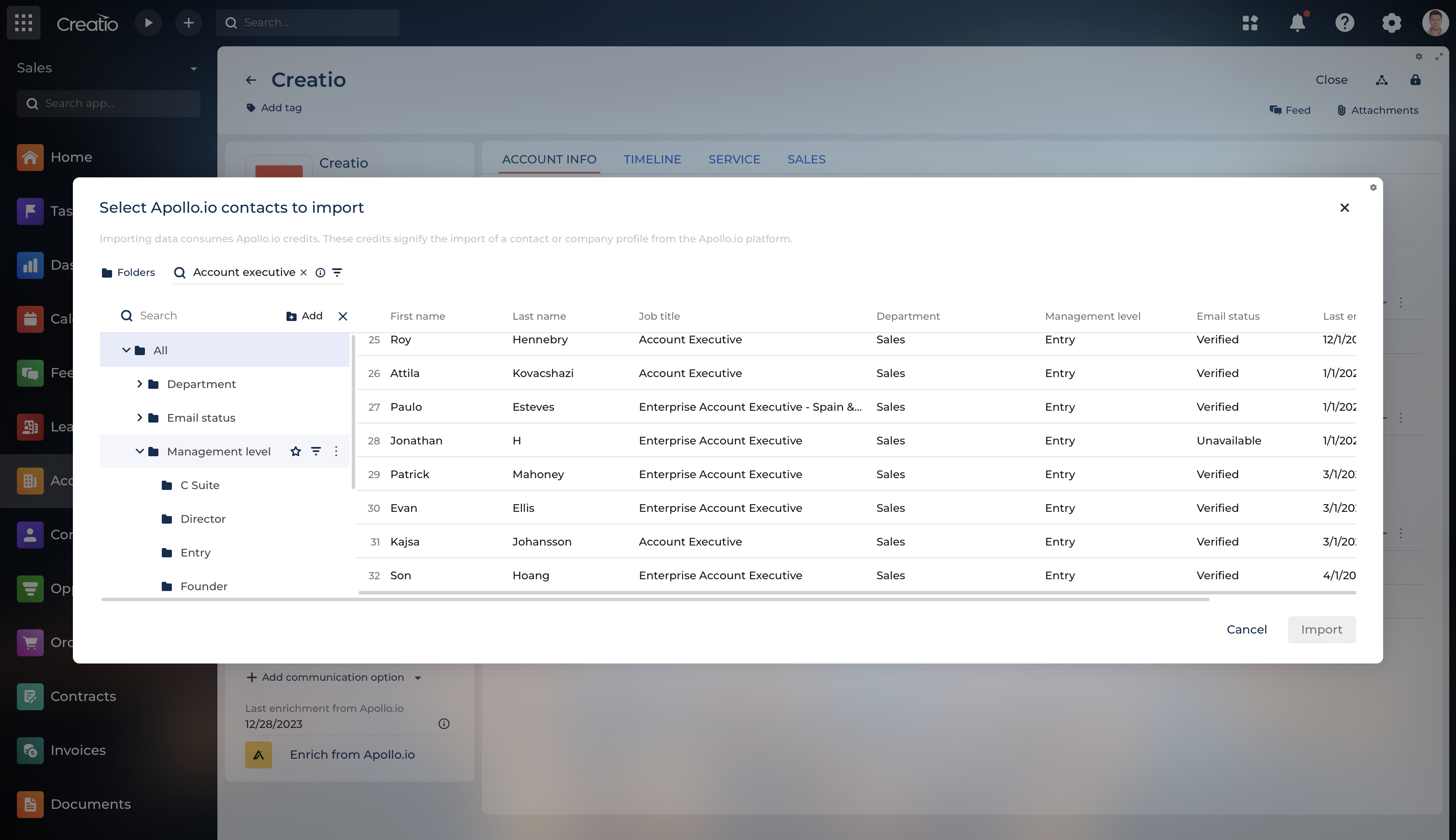Open the kebab menu beside Management level
This screenshot has width=1456, height=840.
336,451
